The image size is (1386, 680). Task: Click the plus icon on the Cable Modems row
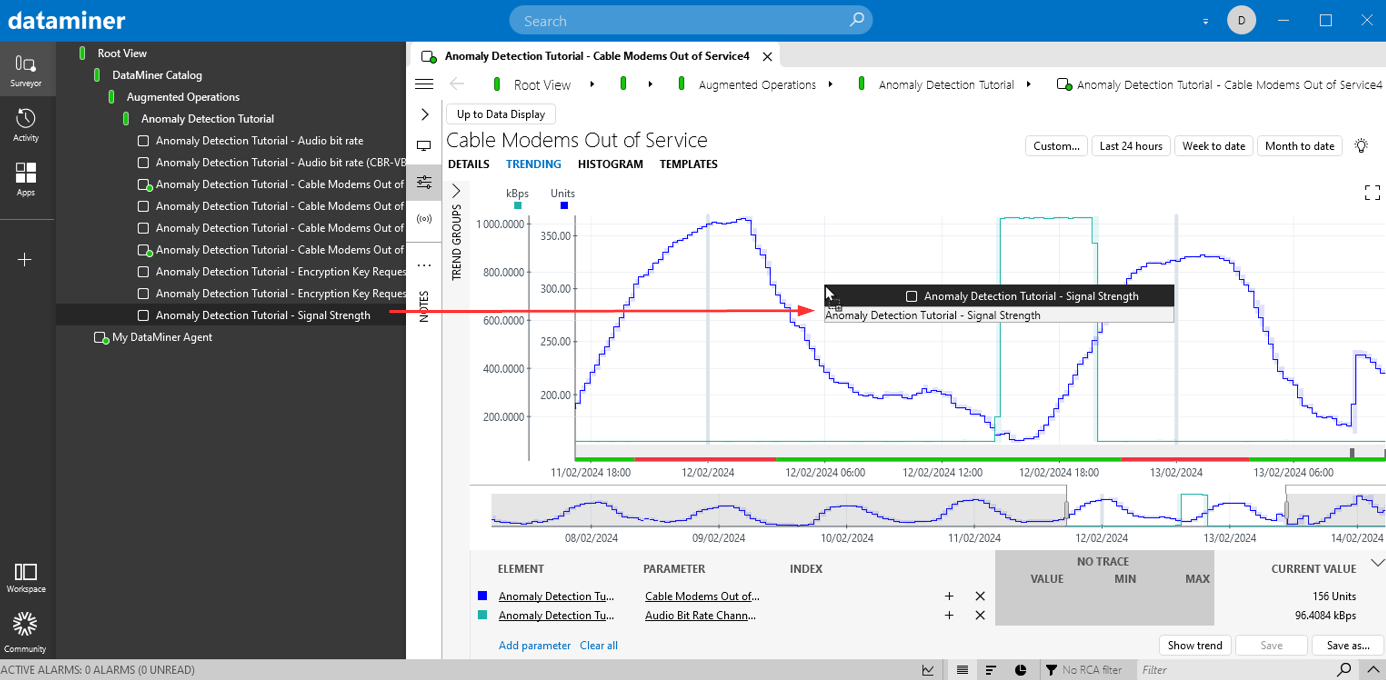click(949, 596)
